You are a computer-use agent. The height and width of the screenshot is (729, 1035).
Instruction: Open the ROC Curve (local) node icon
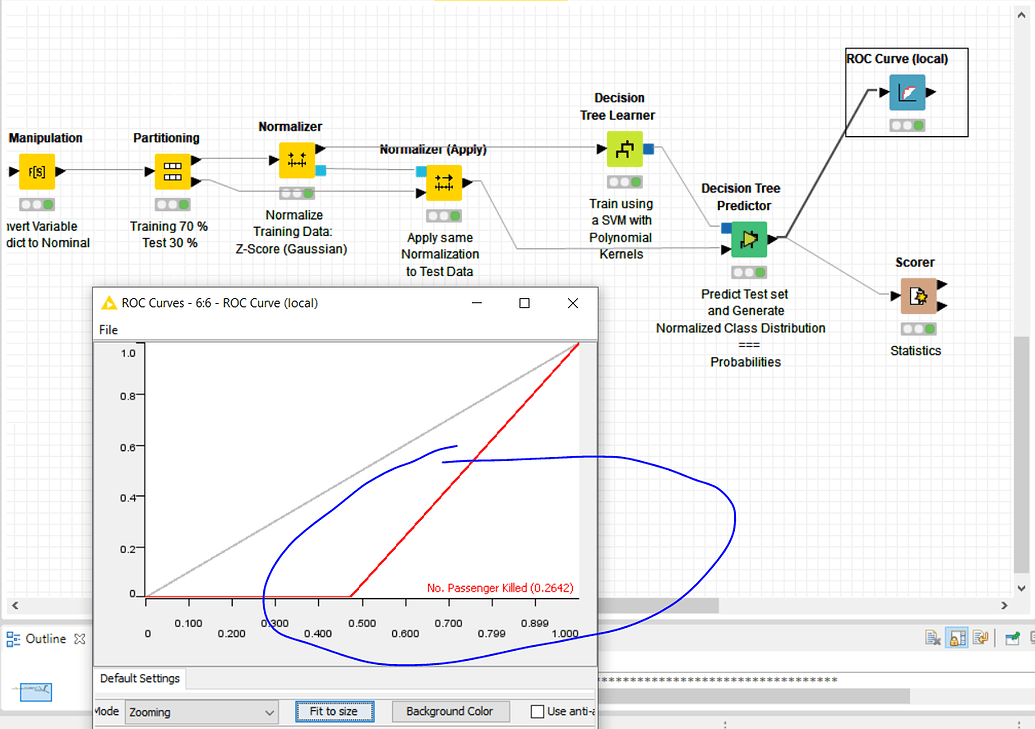pos(906,92)
